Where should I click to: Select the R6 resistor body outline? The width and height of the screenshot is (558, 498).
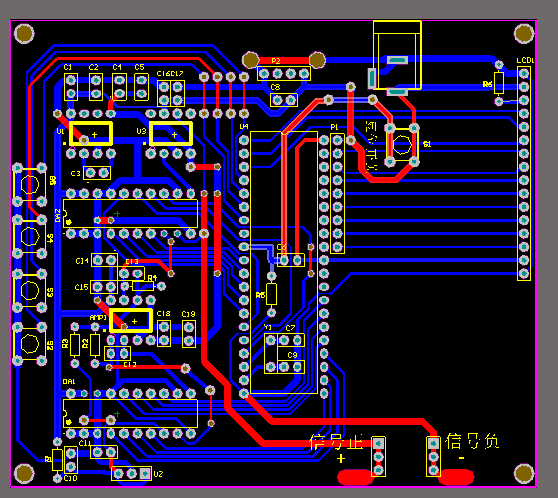[499, 83]
